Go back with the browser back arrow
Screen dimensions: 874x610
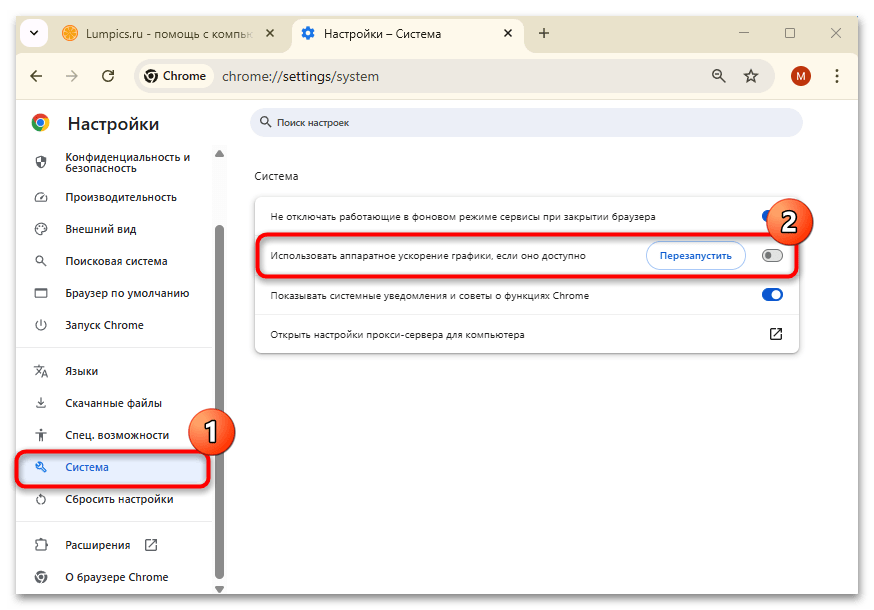click(36, 76)
